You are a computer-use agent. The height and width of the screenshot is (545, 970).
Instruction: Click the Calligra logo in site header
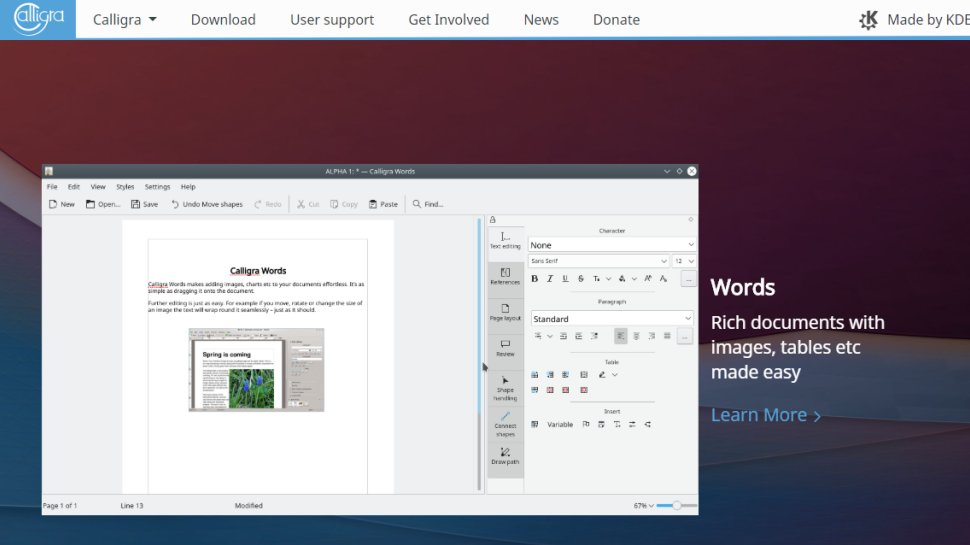[x=38, y=19]
